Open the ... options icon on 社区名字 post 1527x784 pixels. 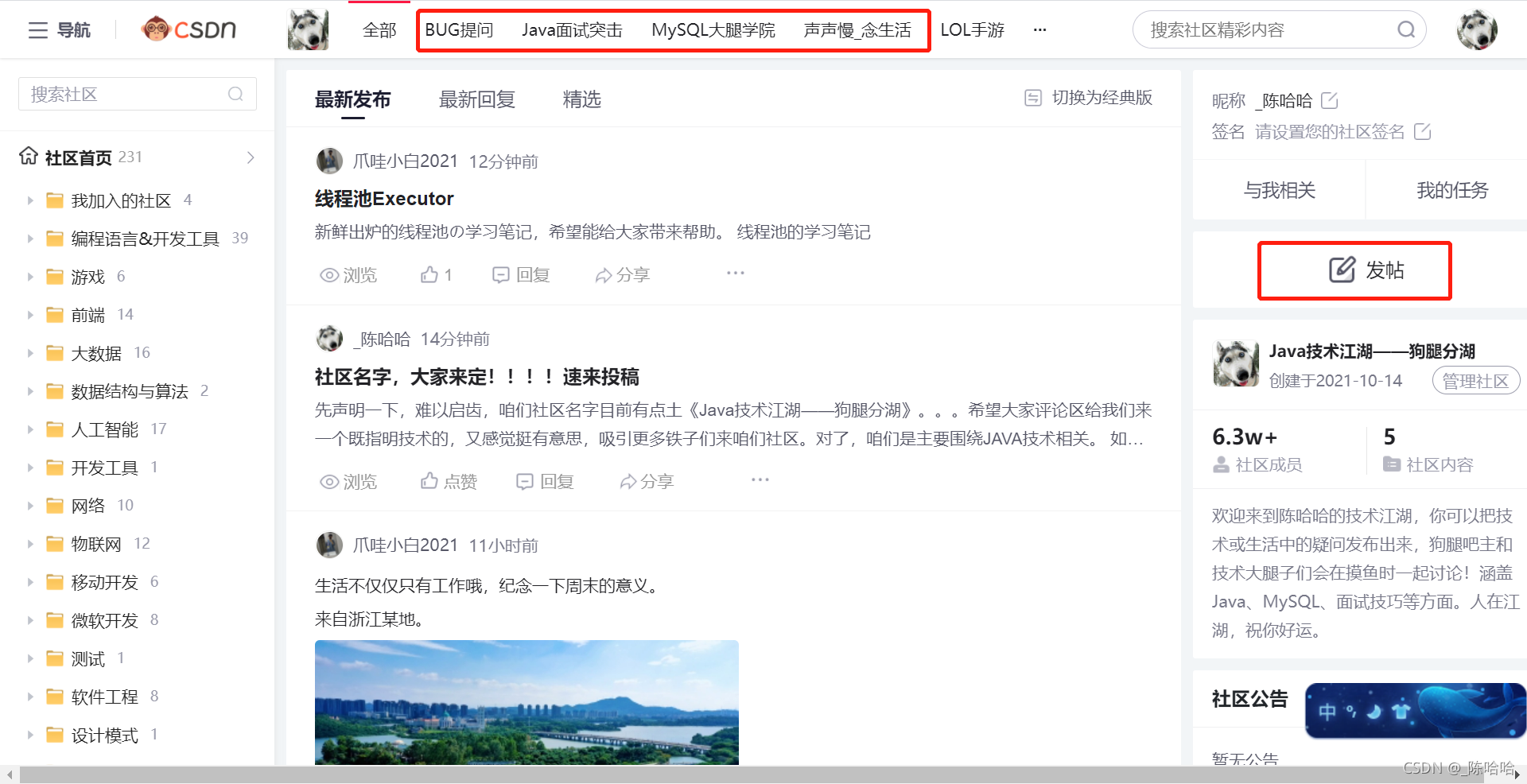tap(760, 479)
